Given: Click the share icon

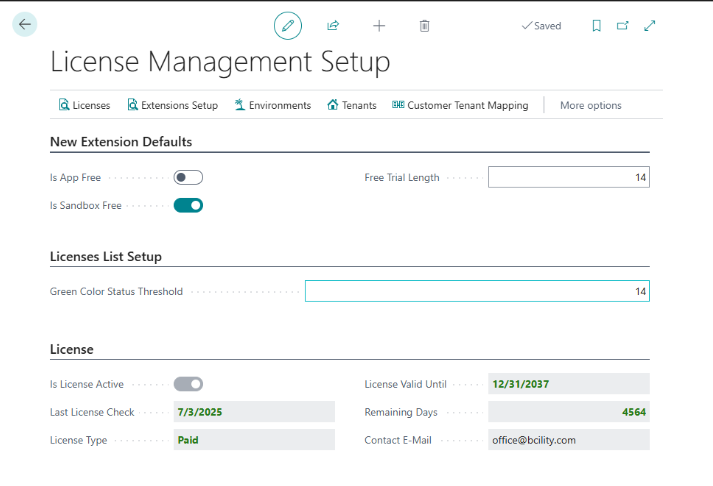Looking at the screenshot, I should tap(333, 26).
